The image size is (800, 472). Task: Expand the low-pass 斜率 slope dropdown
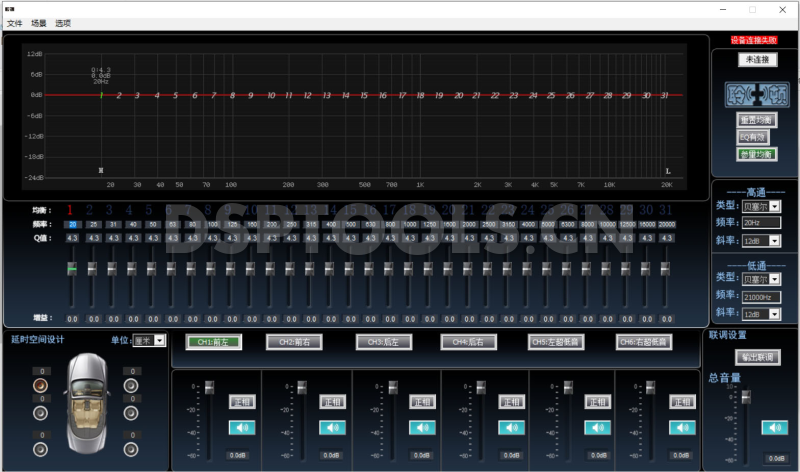point(774,314)
